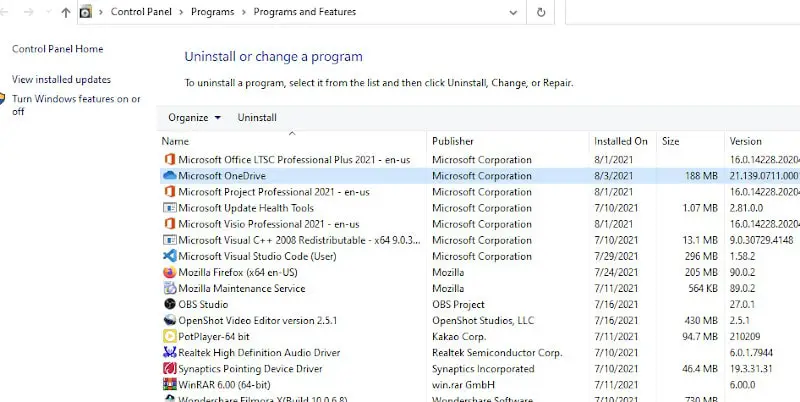Sort list by Name column header
This screenshot has height=402, width=800.
pos(175,141)
